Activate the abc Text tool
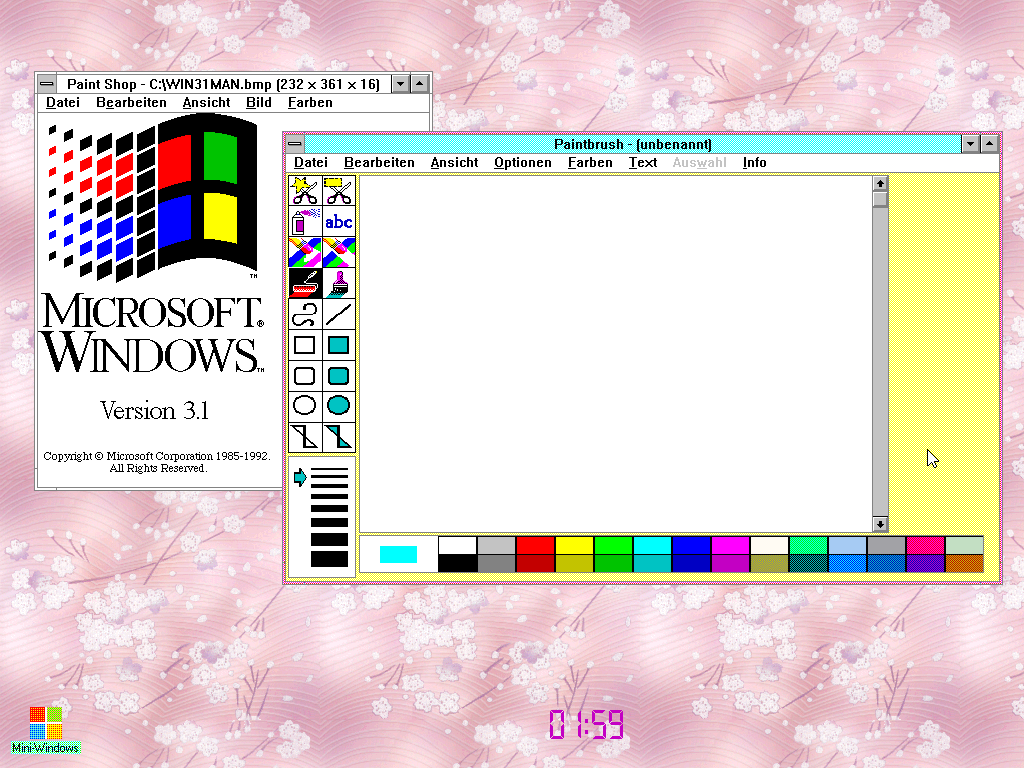Image resolution: width=1024 pixels, height=768 pixels. 339,222
